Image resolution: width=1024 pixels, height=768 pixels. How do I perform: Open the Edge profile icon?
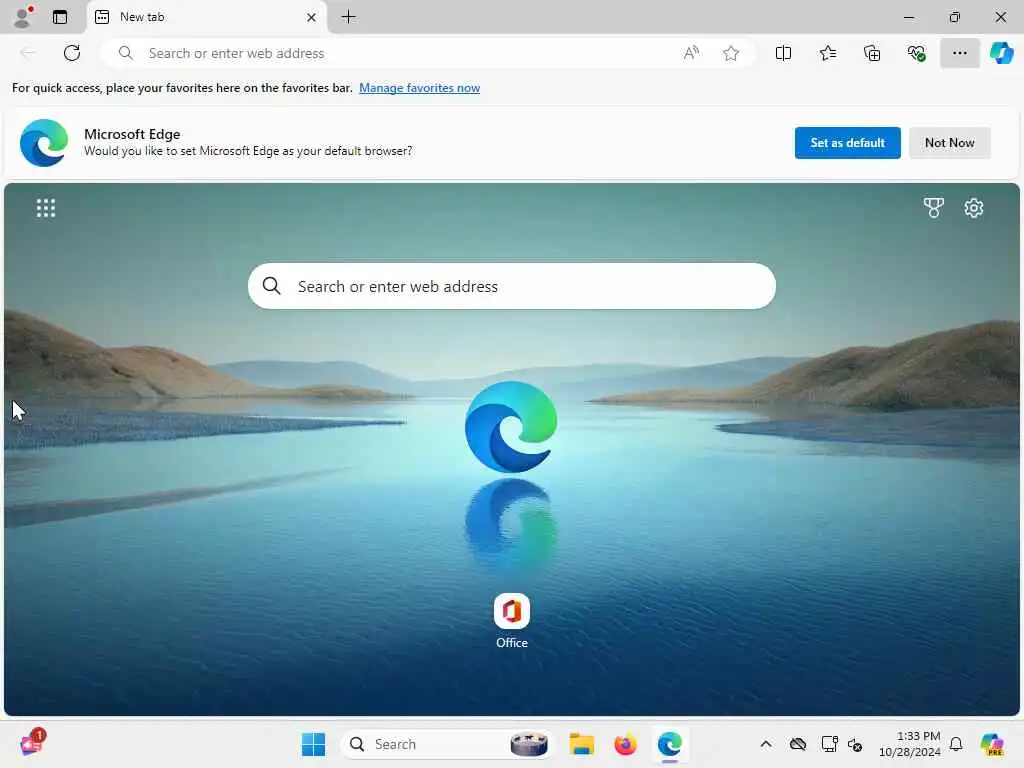coord(23,17)
